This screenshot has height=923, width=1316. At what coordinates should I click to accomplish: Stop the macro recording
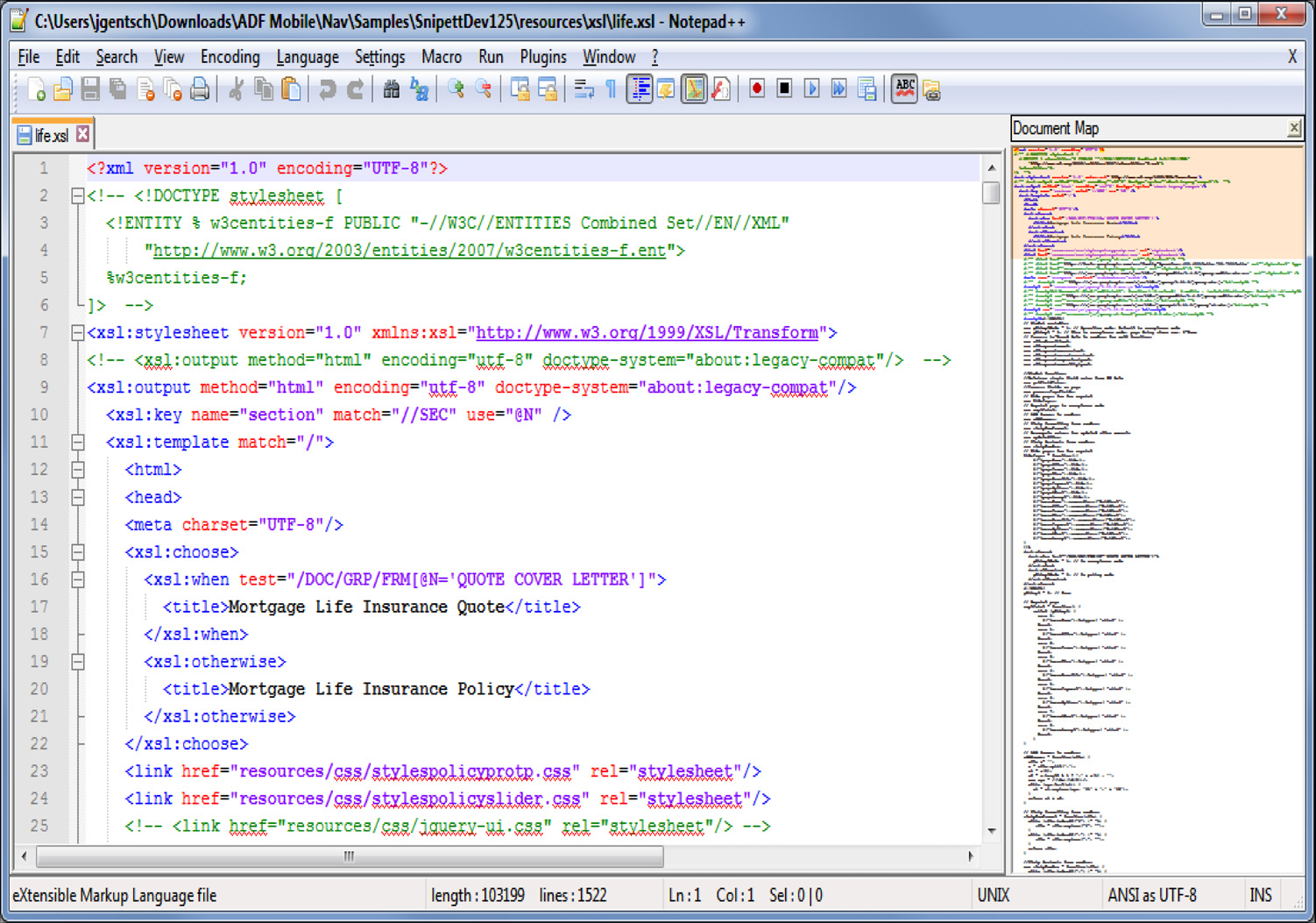pos(784,88)
